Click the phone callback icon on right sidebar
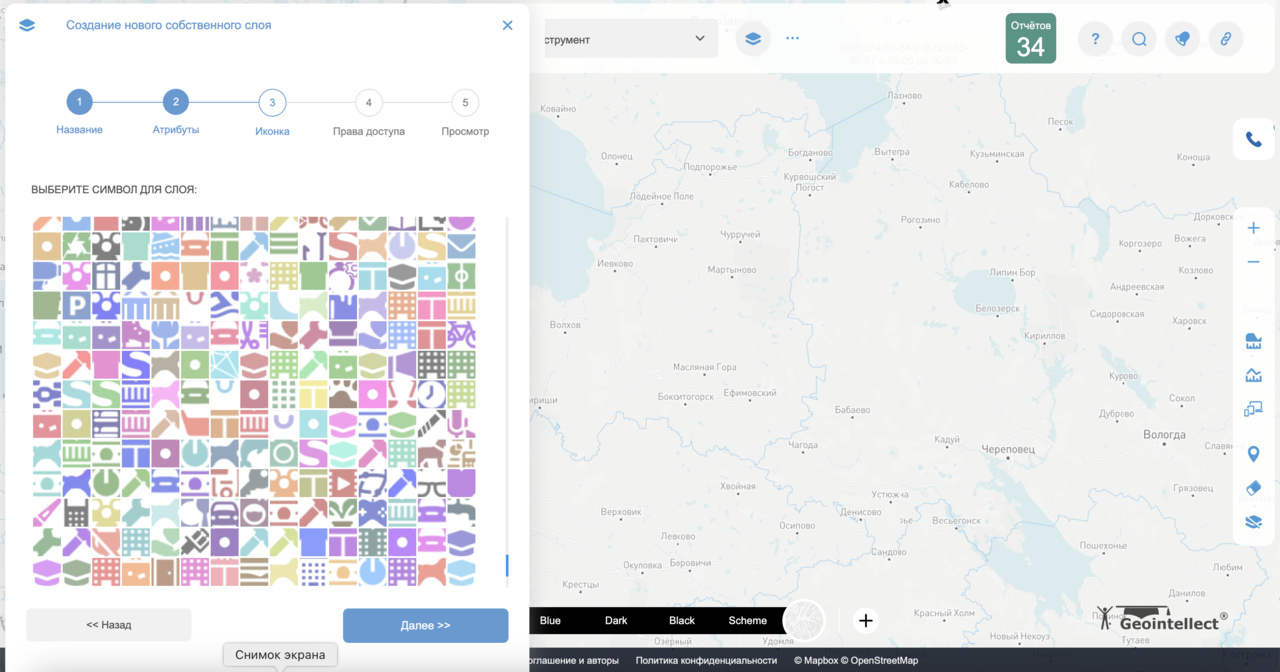 (1253, 139)
